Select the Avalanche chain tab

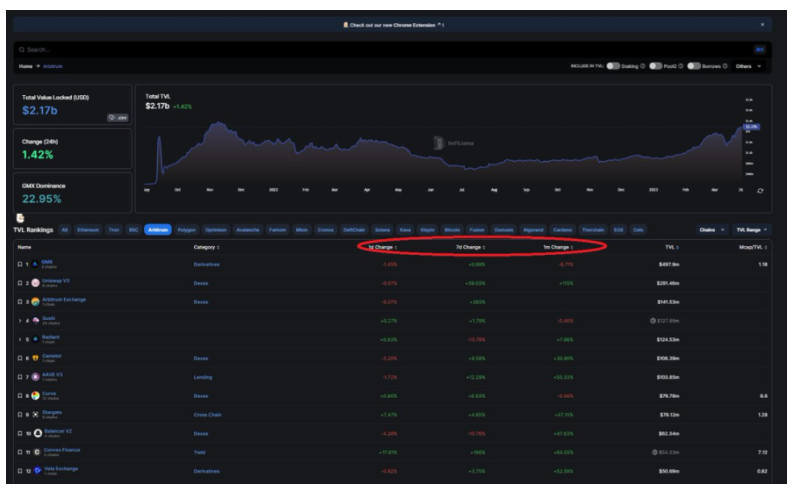pyautogui.click(x=248, y=230)
